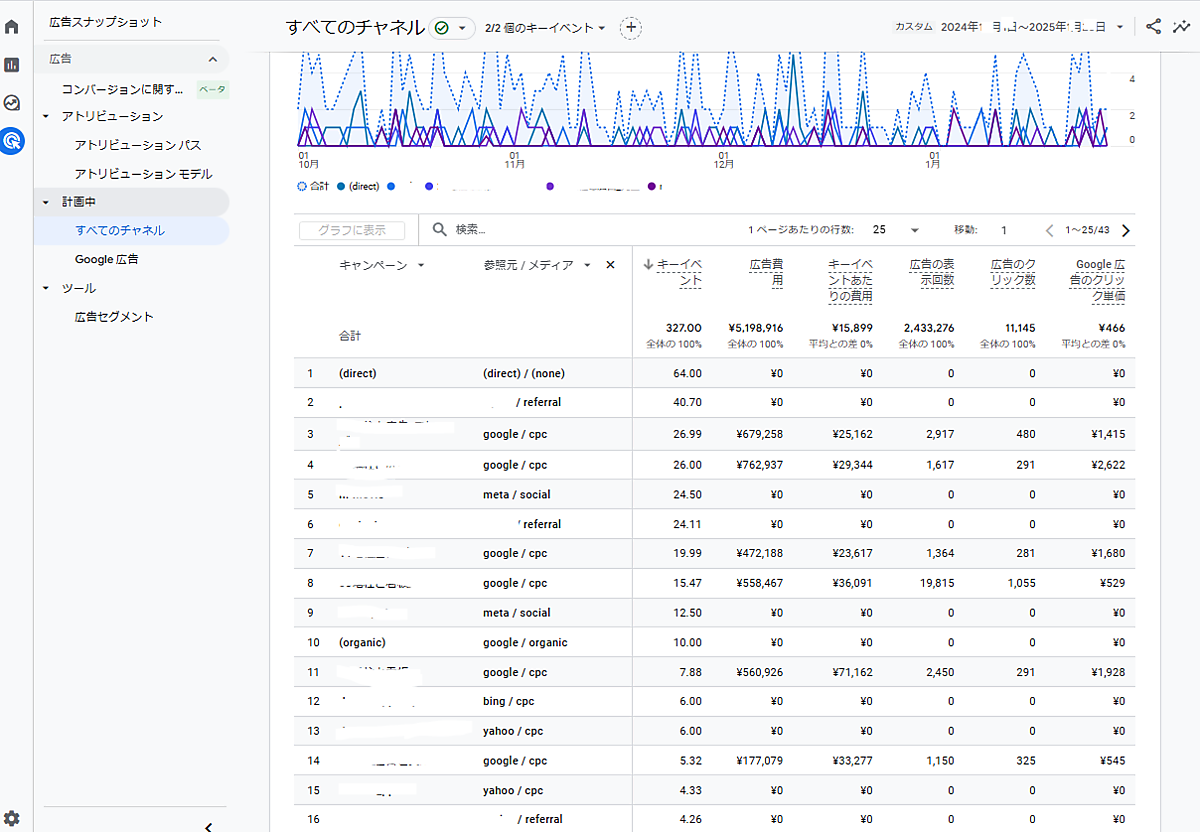Open アトリビューション パス report
Viewport: 1200px width, 832px height.
[x=137, y=145]
